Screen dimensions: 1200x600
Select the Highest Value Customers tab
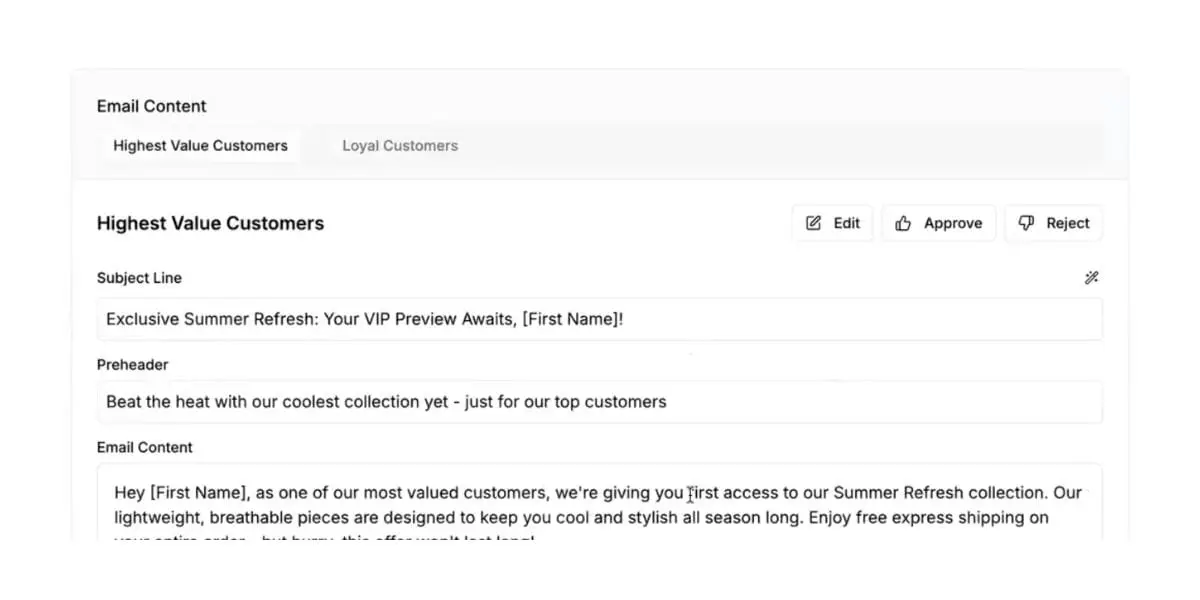[200, 145]
